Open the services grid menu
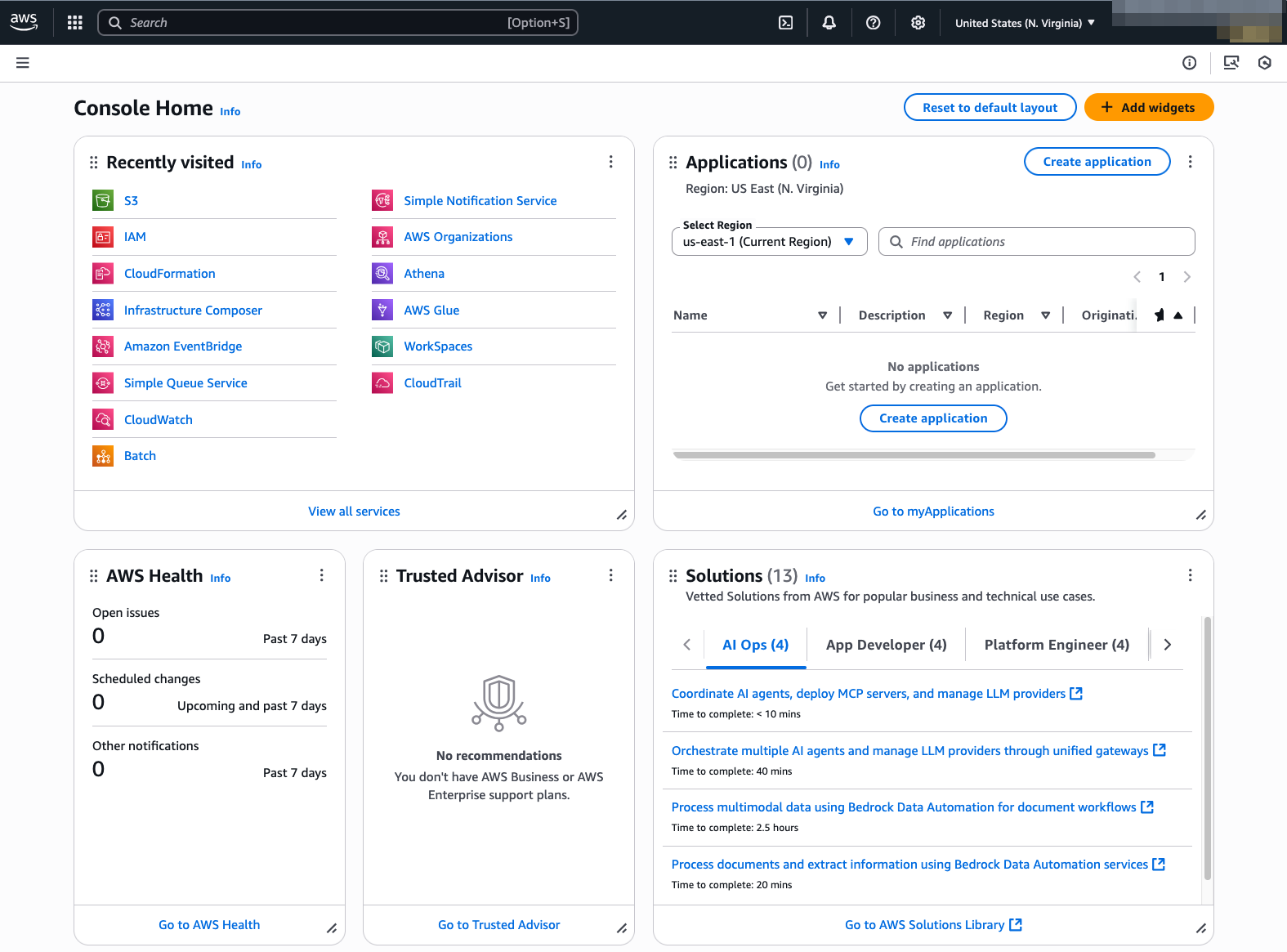 pyautogui.click(x=75, y=23)
